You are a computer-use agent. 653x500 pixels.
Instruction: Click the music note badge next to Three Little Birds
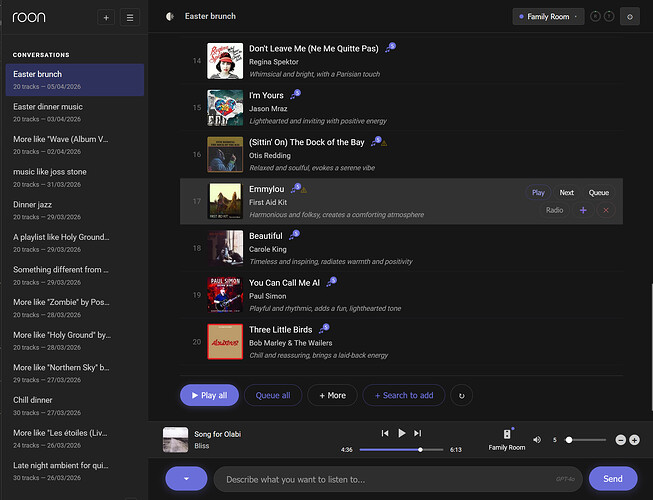324,328
